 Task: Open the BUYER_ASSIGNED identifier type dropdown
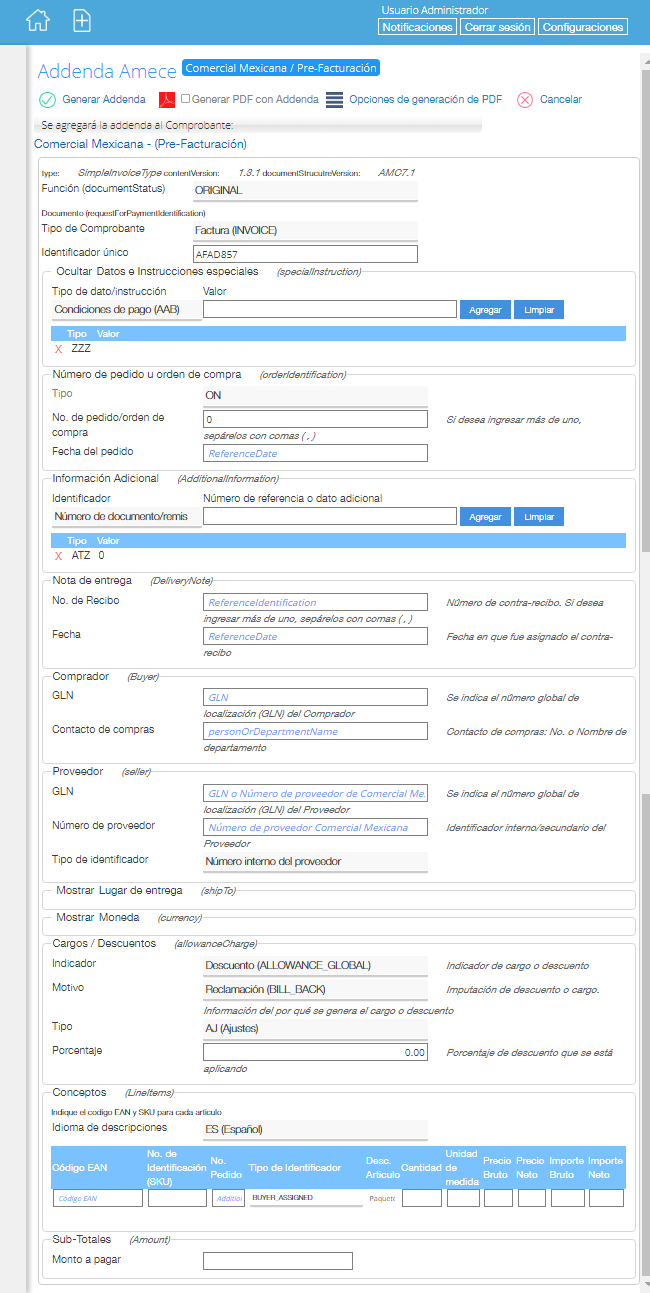coord(306,1198)
